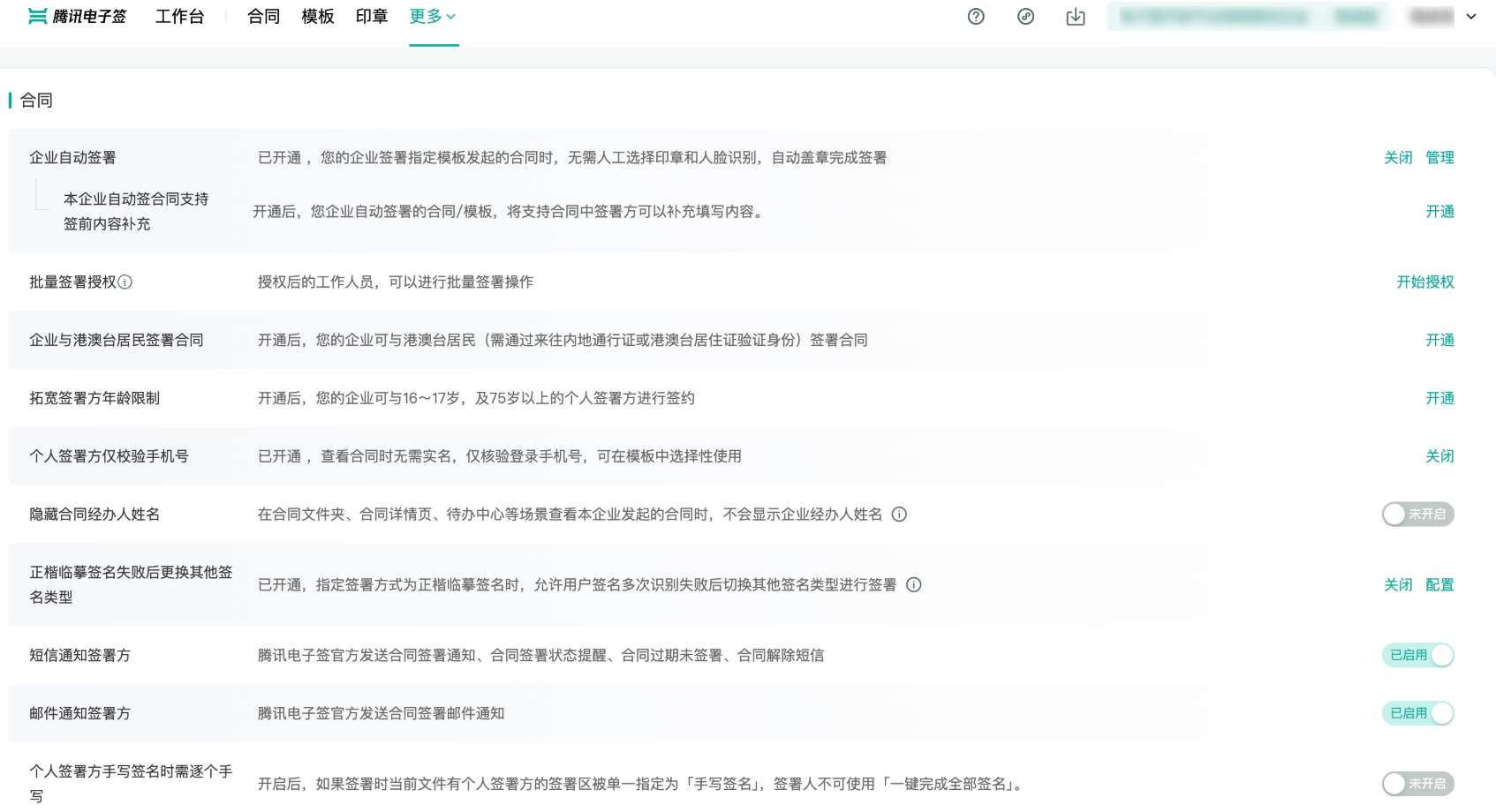Disable the 短信通知签署方 switch
1496x812 pixels.
pyautogui.click(x=1417, y=656)
